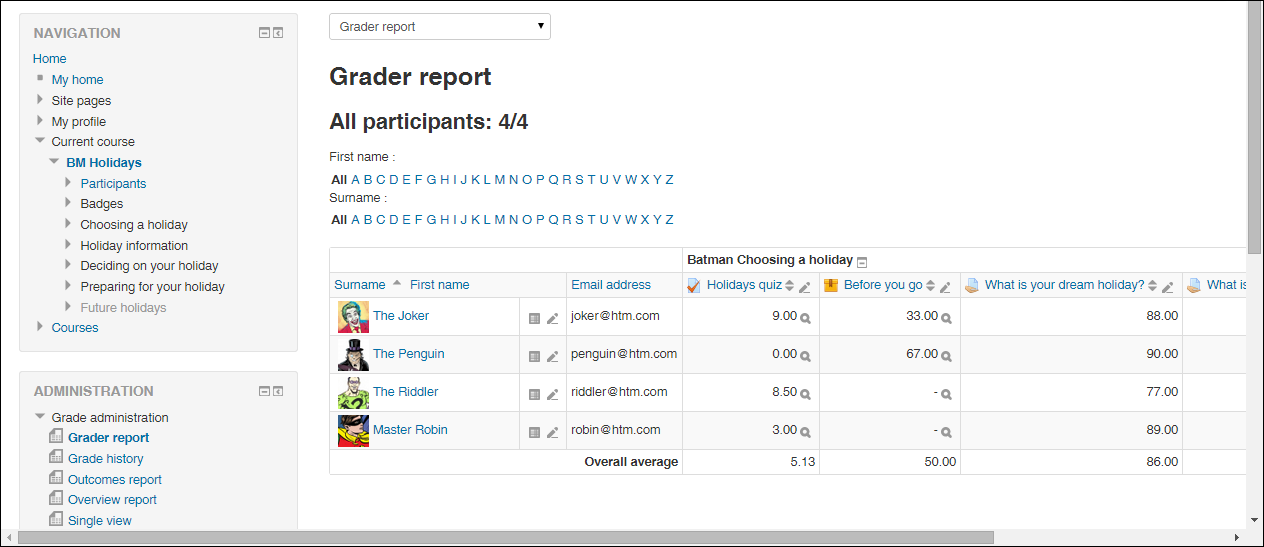
Task: Analyse The Riddler's Holidays quiz grade 8.50
Action: point(806,394)
